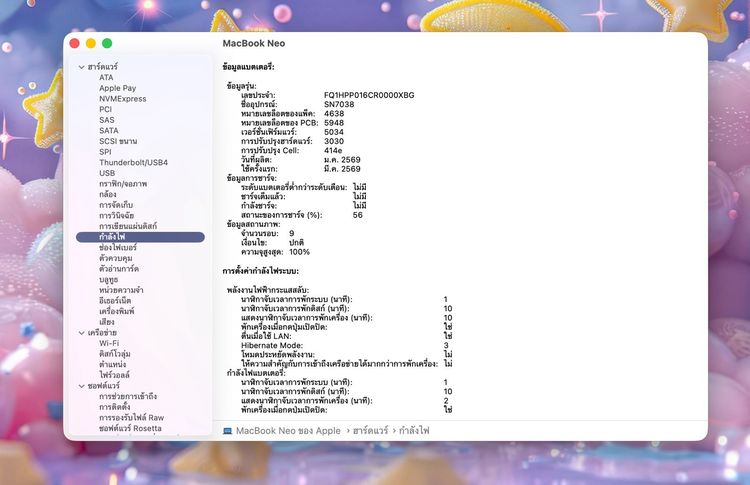Select ดิสก์โวลุ่ม in the sidebar
This screenshot has height=485, width=750.
click(x=114, y=353)
